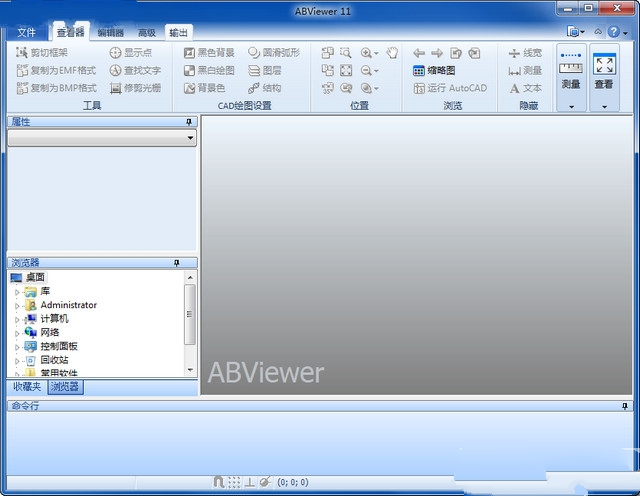Viewport: 640px width, 496px height.
Task: Click the rightmost icon in 浏览 top row
Action: tap(474, 53)
